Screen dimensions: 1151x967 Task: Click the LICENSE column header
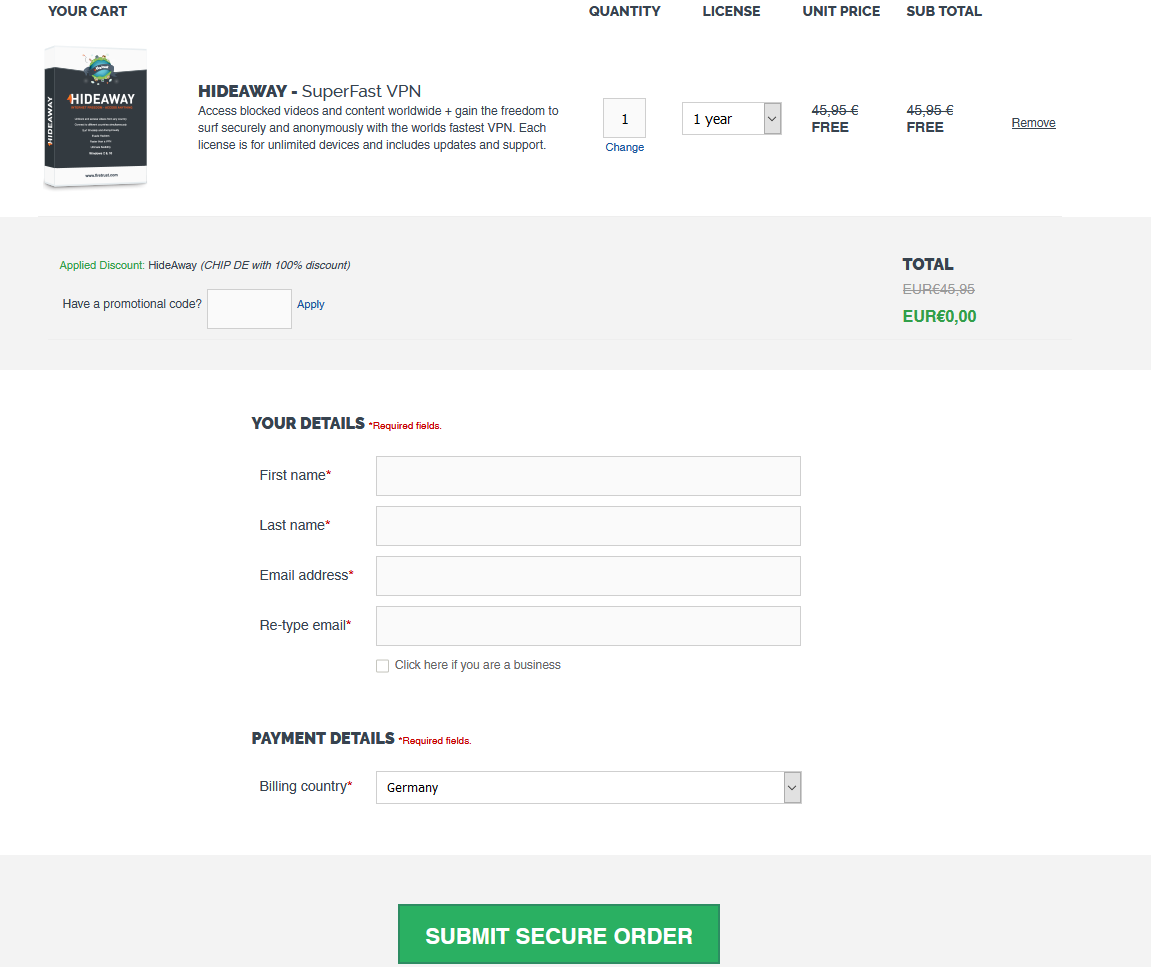click(x=731, y=11)
